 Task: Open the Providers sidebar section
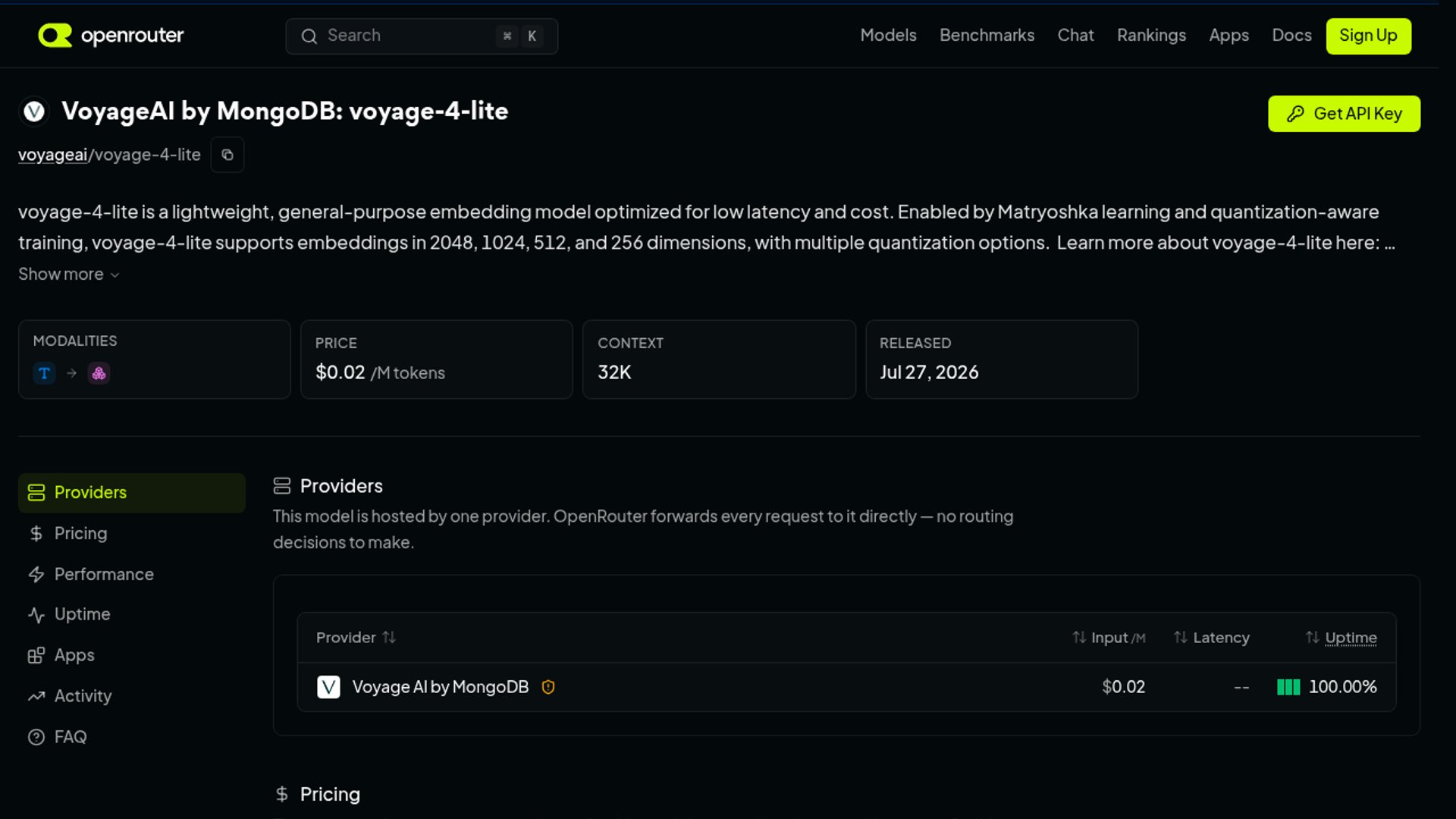132,493
